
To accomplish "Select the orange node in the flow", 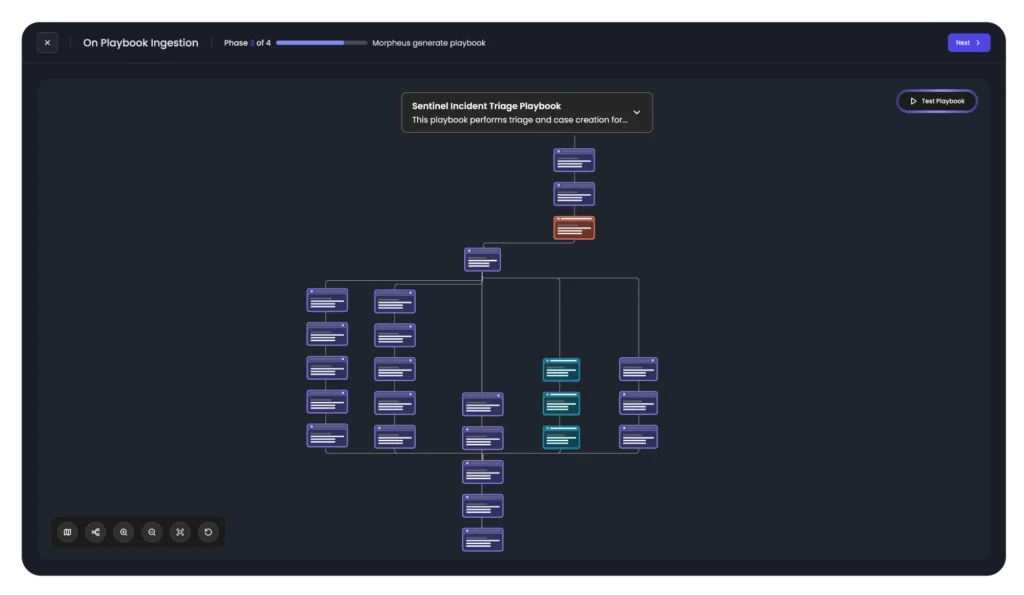I will (574, 228).
